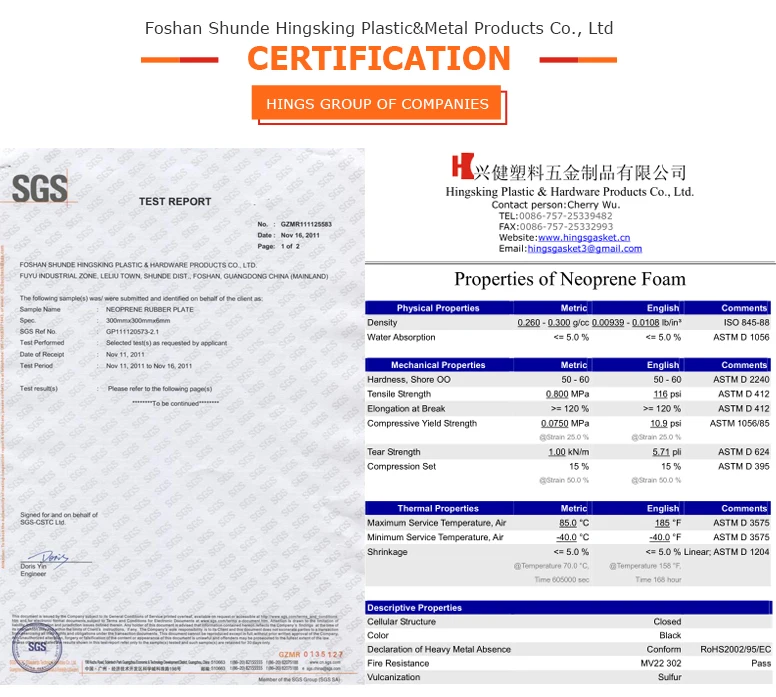Select the Descriptive Properties section header

pos(414,607)
